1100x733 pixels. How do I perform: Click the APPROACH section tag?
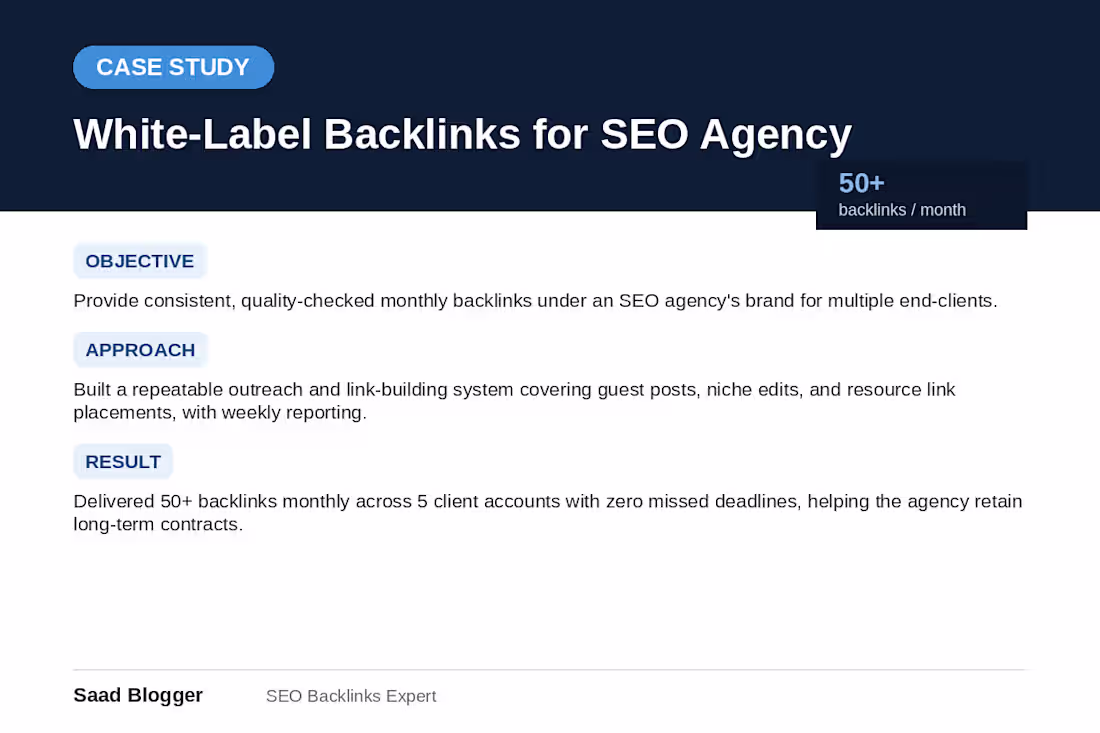pos(140,350)
